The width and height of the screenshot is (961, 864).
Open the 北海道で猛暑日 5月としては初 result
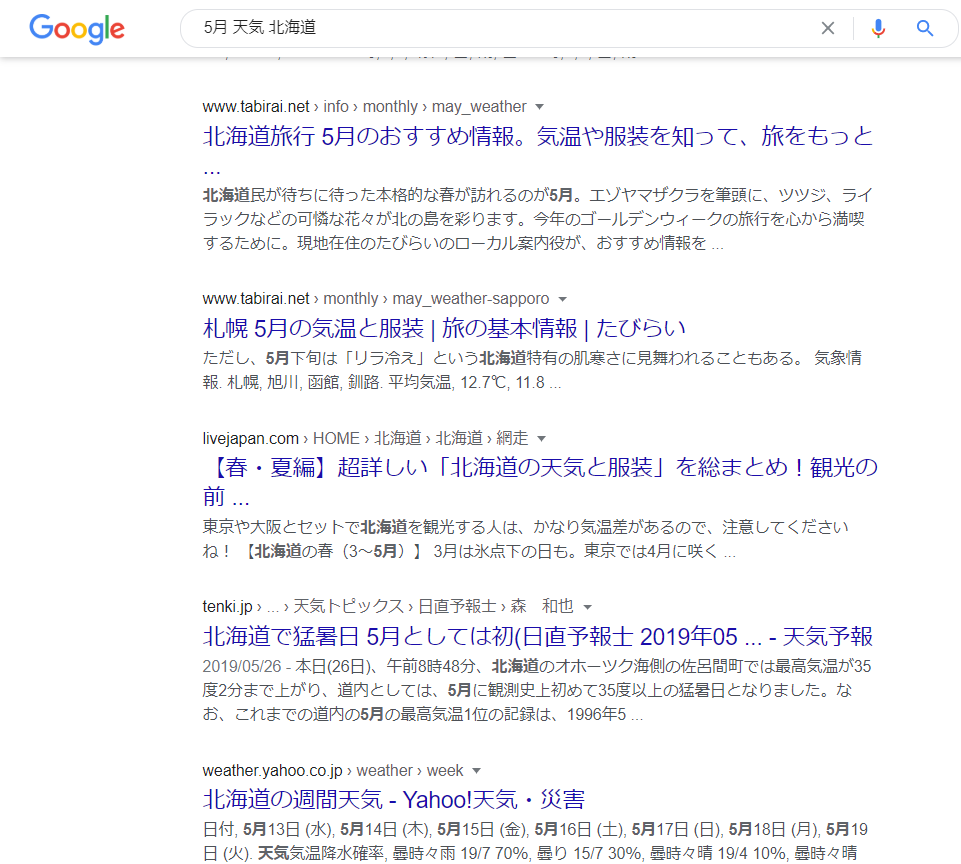tap(537, 637)
